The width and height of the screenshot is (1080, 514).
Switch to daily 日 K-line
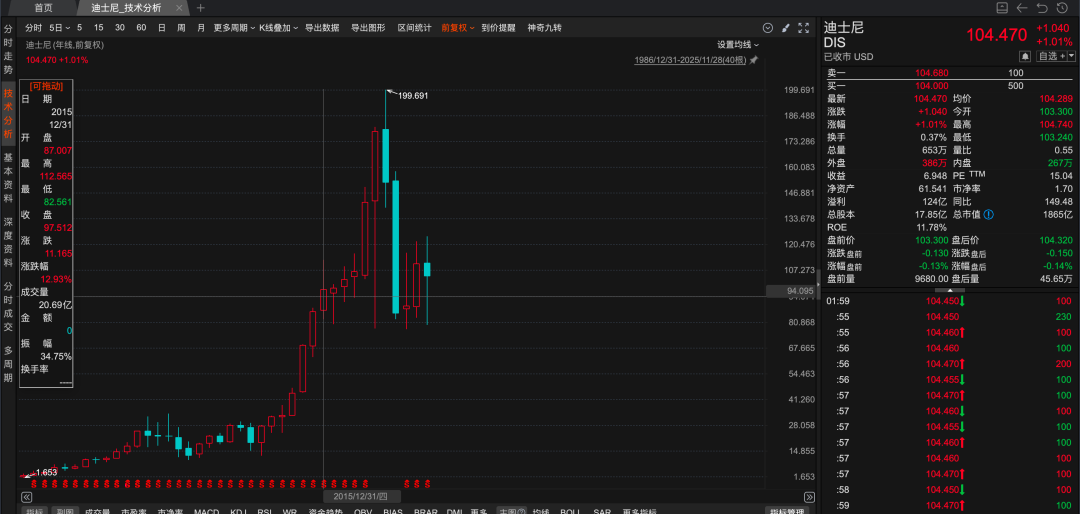(x=161, y=28)
